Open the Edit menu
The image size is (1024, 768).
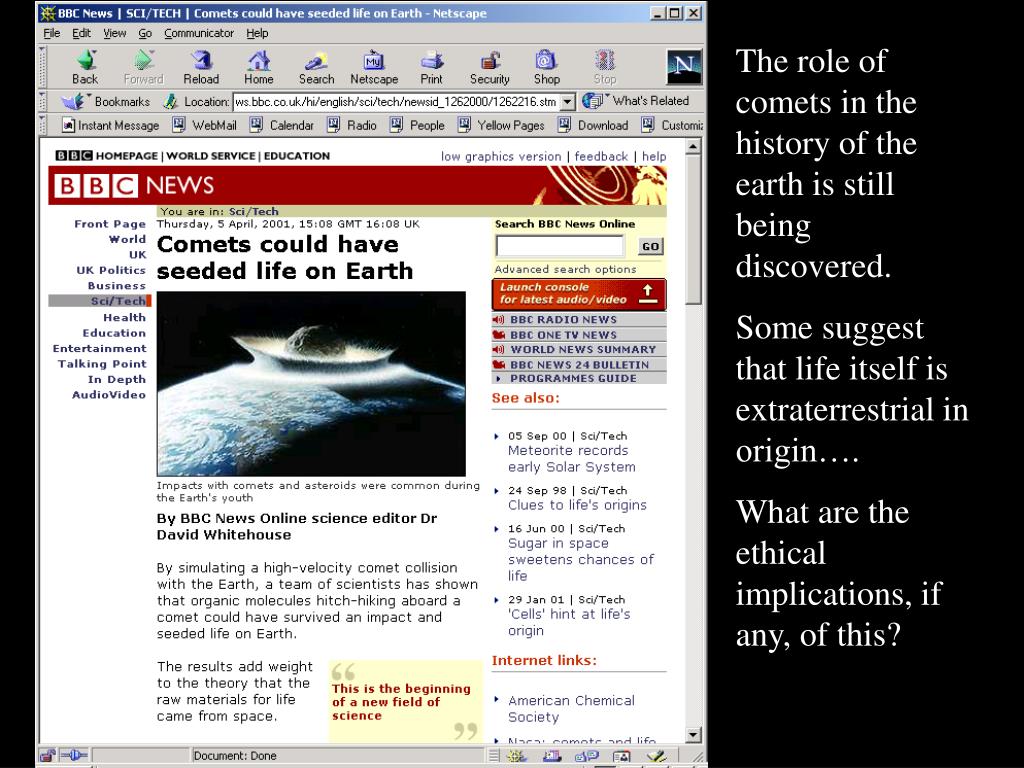tap(82, 33)
